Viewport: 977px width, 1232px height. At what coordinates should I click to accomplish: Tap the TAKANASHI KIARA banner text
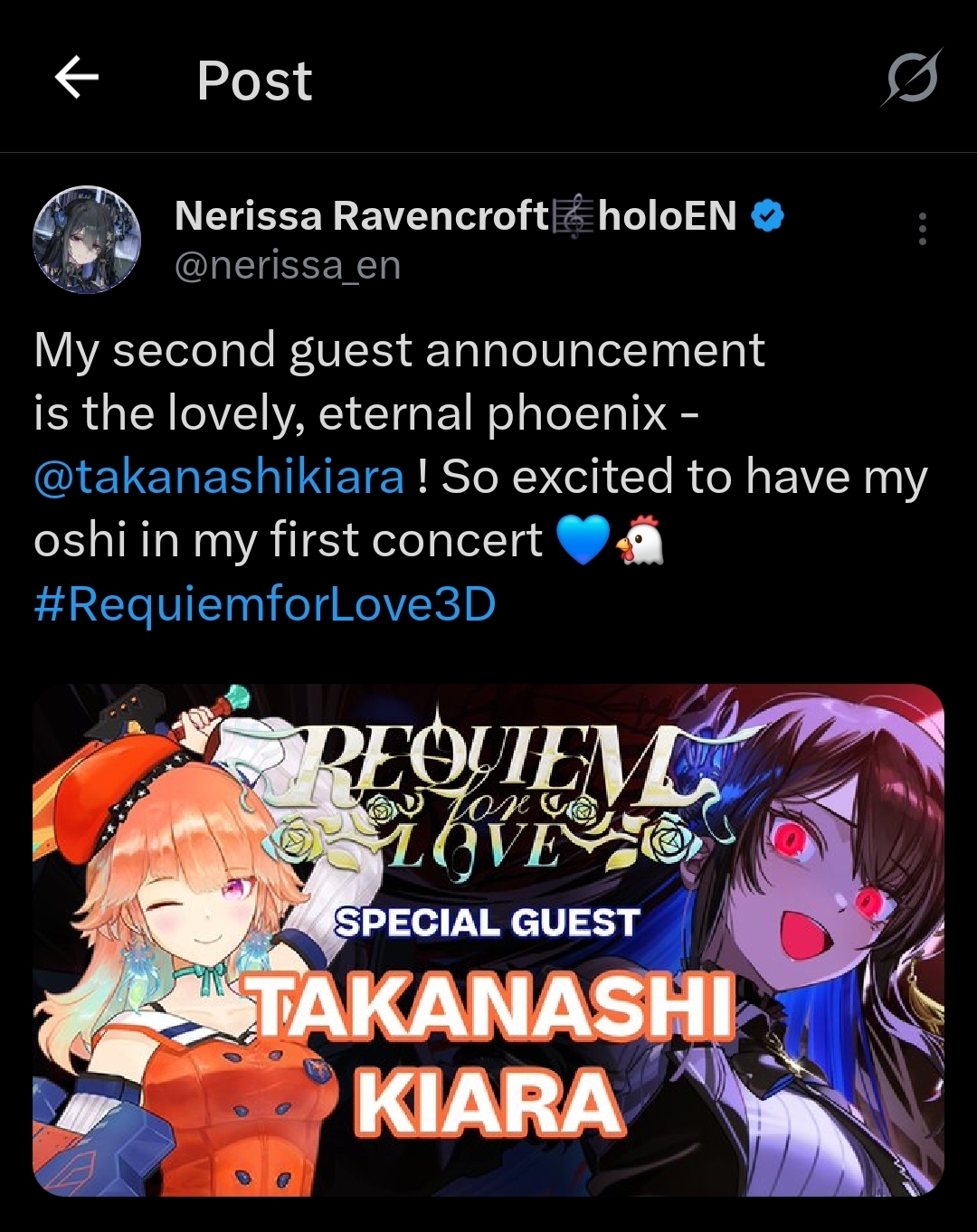(491, 1053)
